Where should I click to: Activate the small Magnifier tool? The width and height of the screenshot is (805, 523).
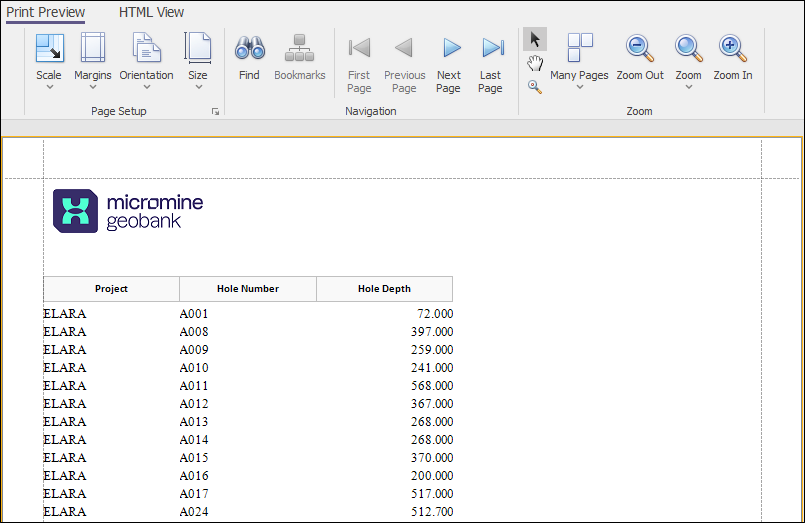click(x=535, y=87)
